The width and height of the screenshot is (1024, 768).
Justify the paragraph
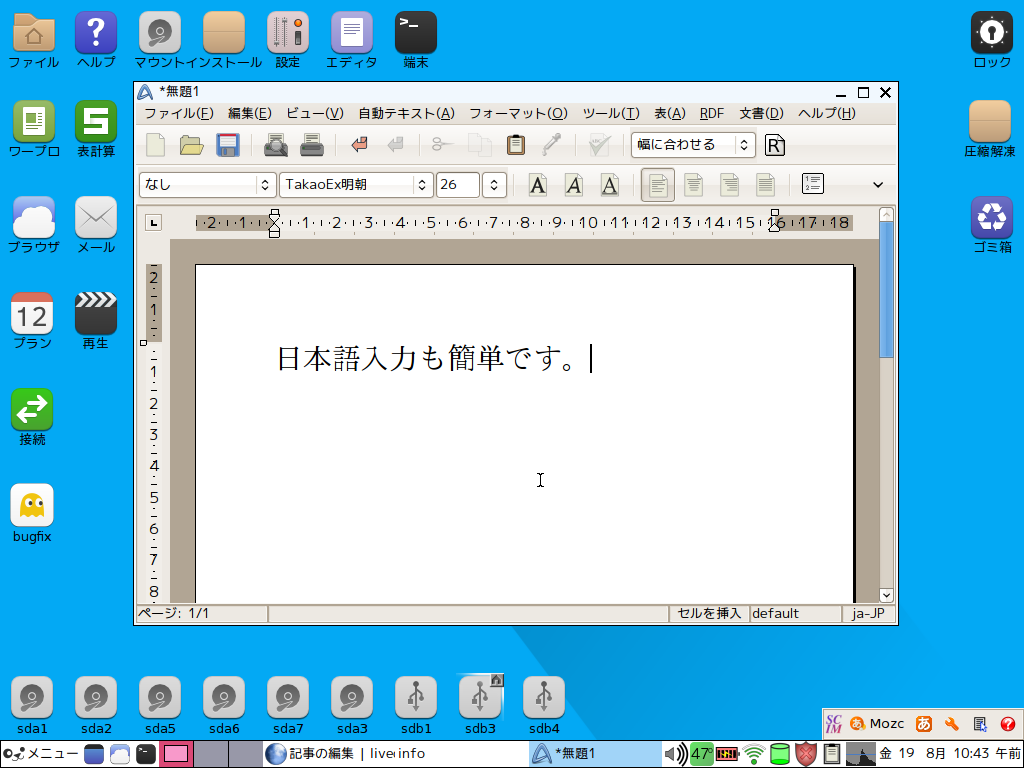(x=765, y=185)
